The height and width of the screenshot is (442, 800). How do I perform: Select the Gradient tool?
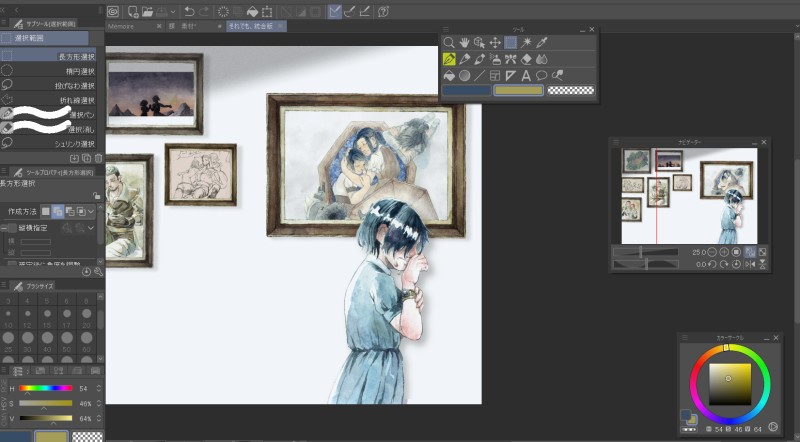click(464, 76)
